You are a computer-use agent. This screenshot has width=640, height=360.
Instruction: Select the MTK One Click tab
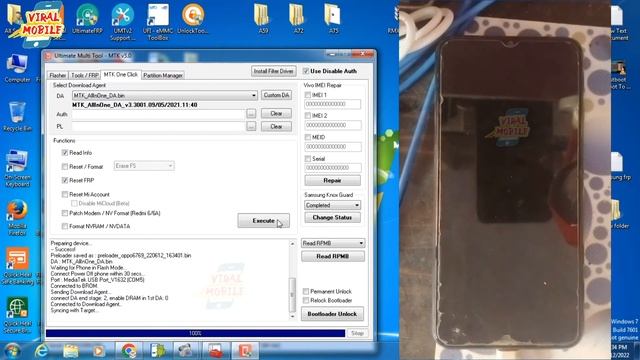120,75
